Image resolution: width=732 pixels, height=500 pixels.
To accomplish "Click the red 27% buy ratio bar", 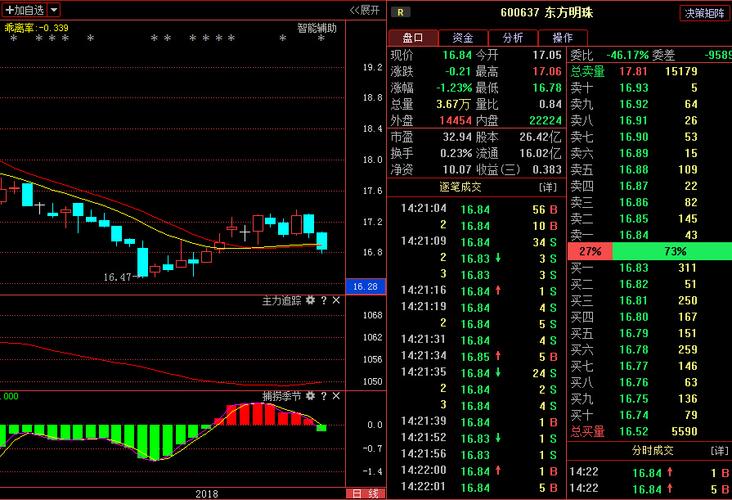I will [590, 252].
